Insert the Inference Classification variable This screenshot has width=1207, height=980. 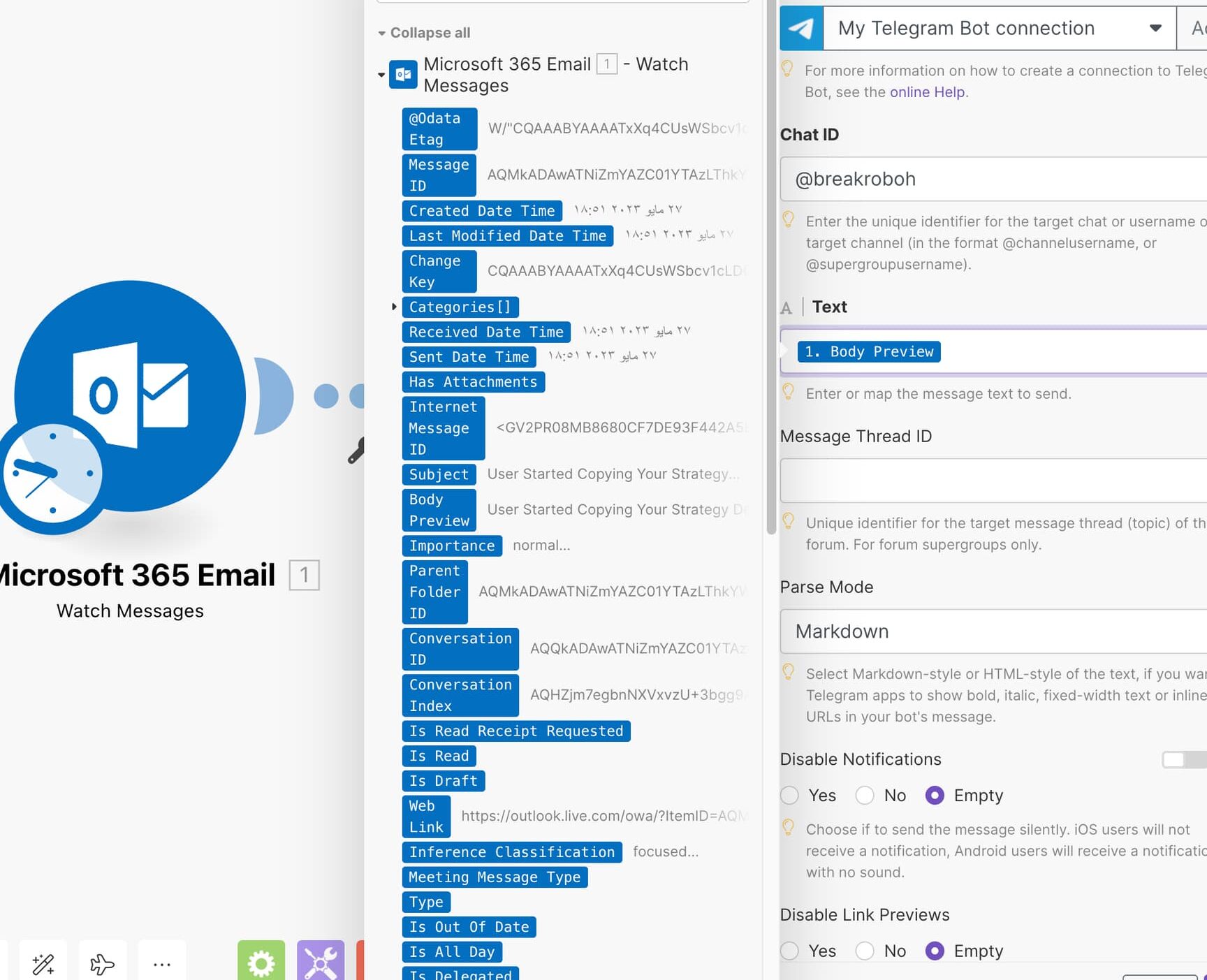[x=512, y=851]
